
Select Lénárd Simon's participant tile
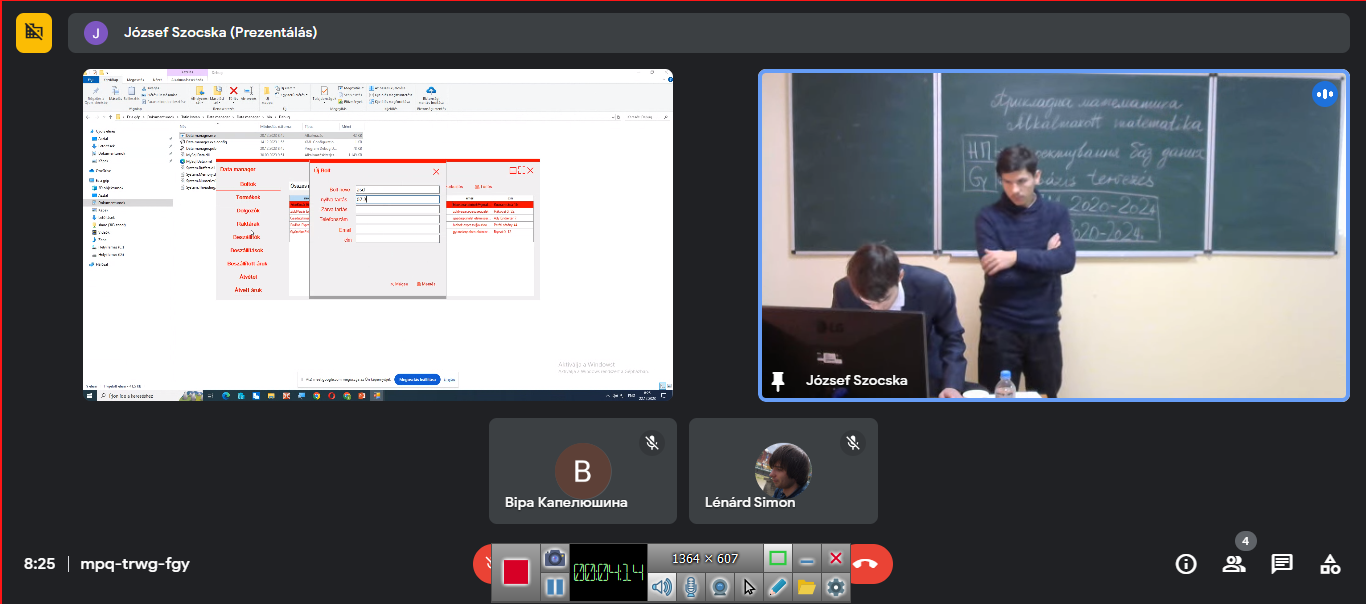pyautogui.click(x=783, y=471)
